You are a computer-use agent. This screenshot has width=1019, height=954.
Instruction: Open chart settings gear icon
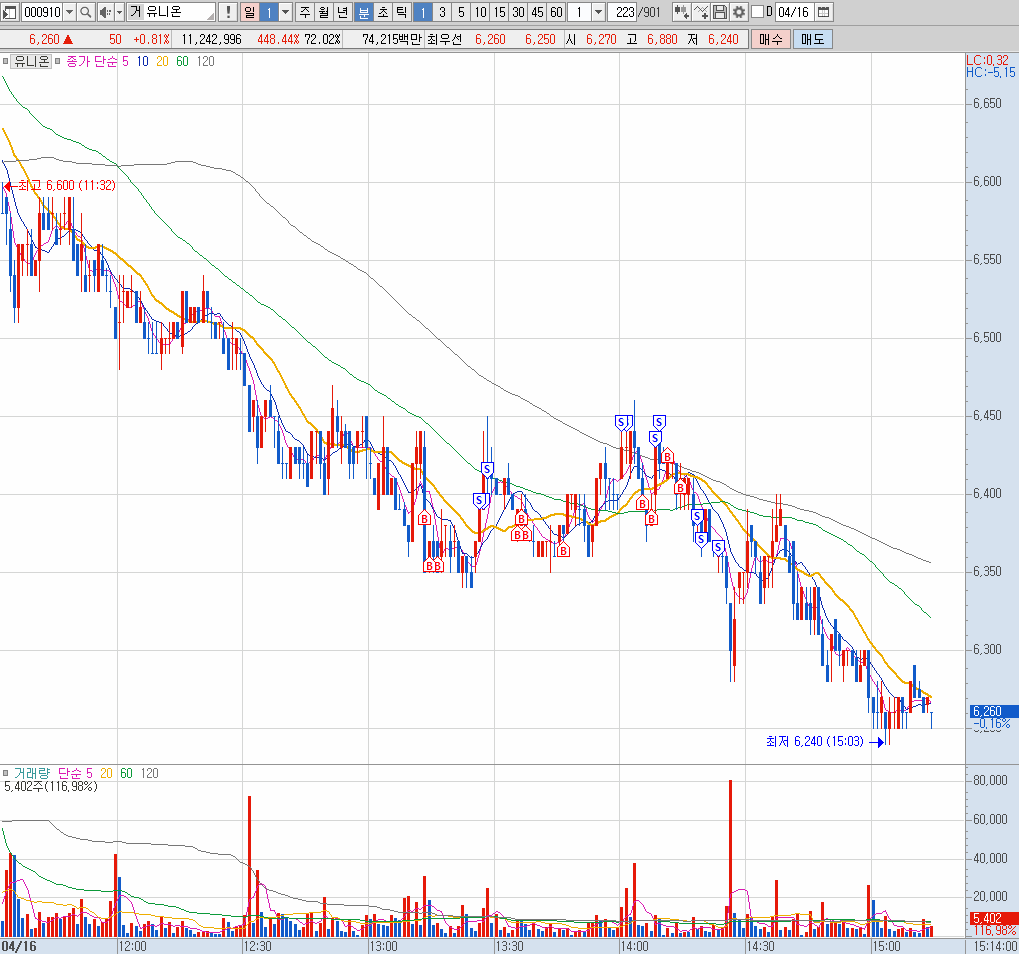(x=739, y=12)
